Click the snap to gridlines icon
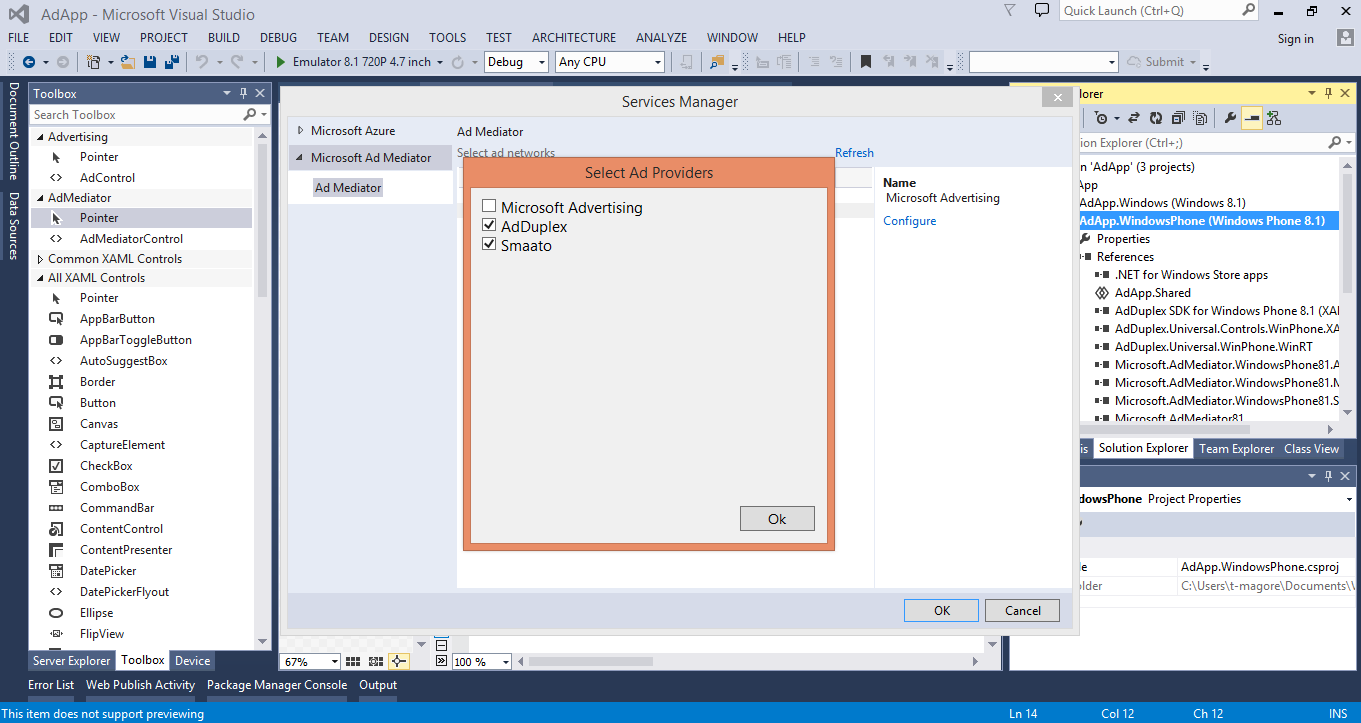 376,661
